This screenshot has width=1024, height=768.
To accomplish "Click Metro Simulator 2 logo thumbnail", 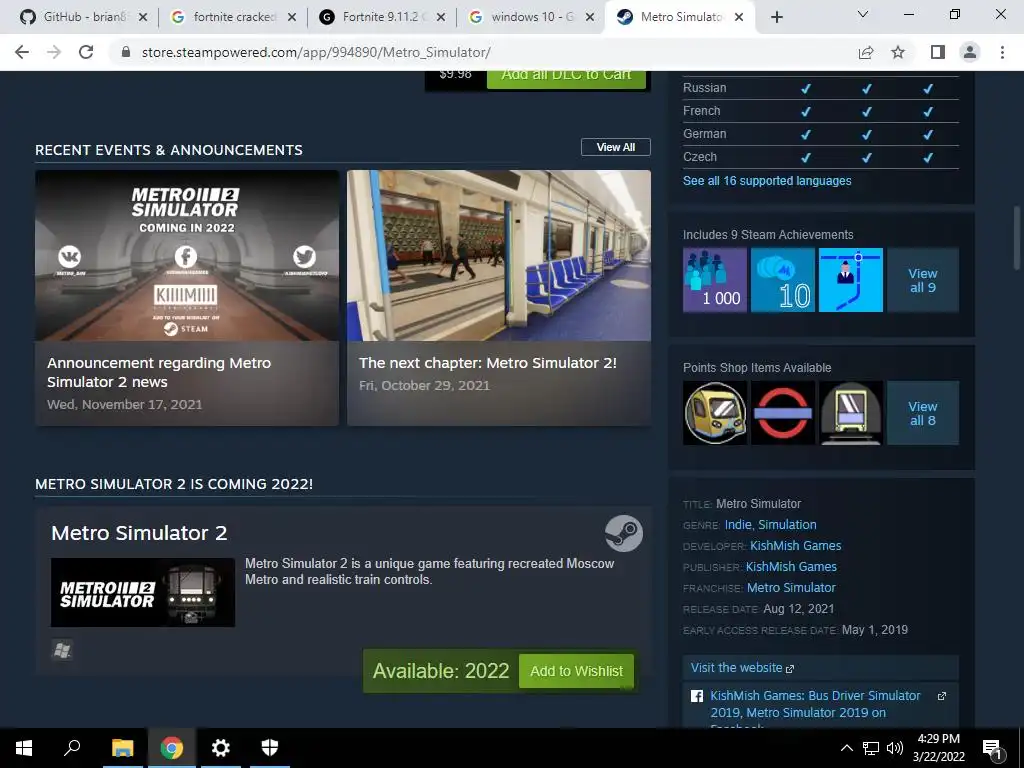I will pos(143,592).
